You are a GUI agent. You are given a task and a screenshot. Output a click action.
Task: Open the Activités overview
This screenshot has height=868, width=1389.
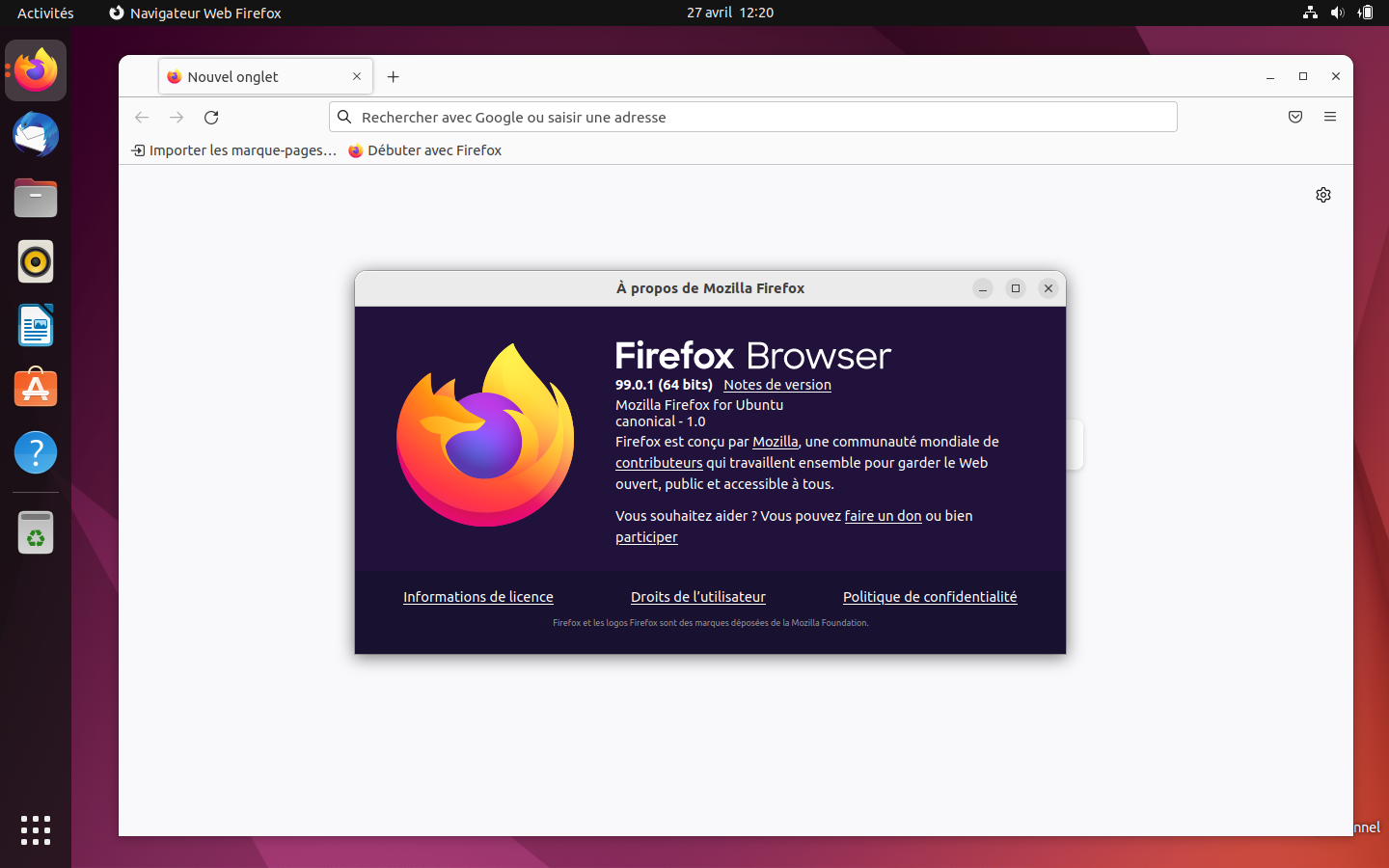point(45,13)
